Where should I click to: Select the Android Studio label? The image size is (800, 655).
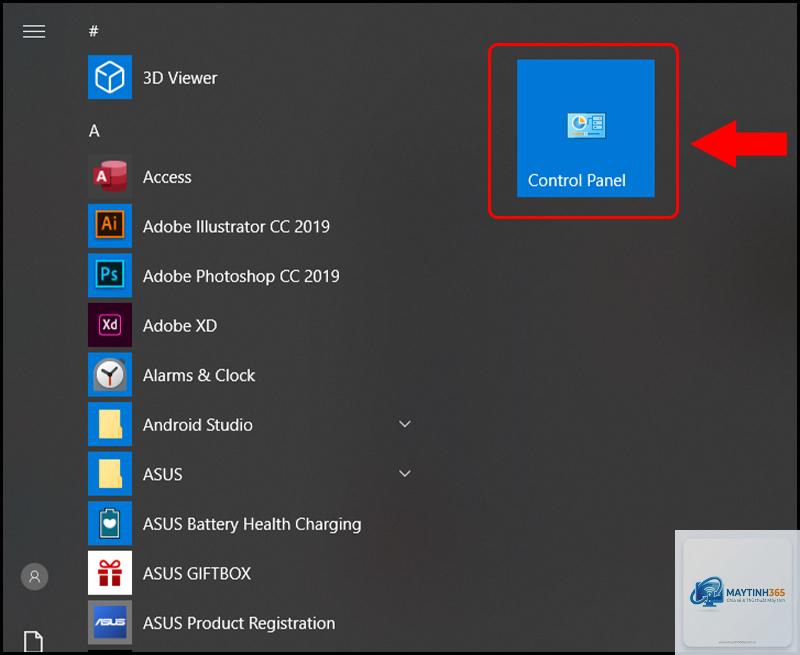pos(198,425)
